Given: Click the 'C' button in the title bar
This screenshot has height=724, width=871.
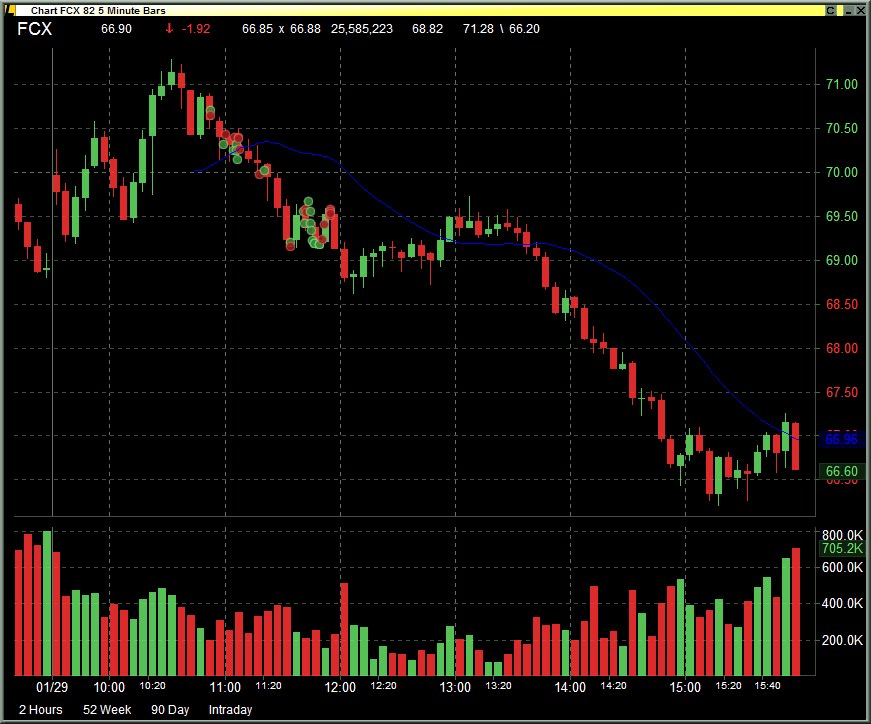Looking at the screenshot, I should tap(830, 10).
